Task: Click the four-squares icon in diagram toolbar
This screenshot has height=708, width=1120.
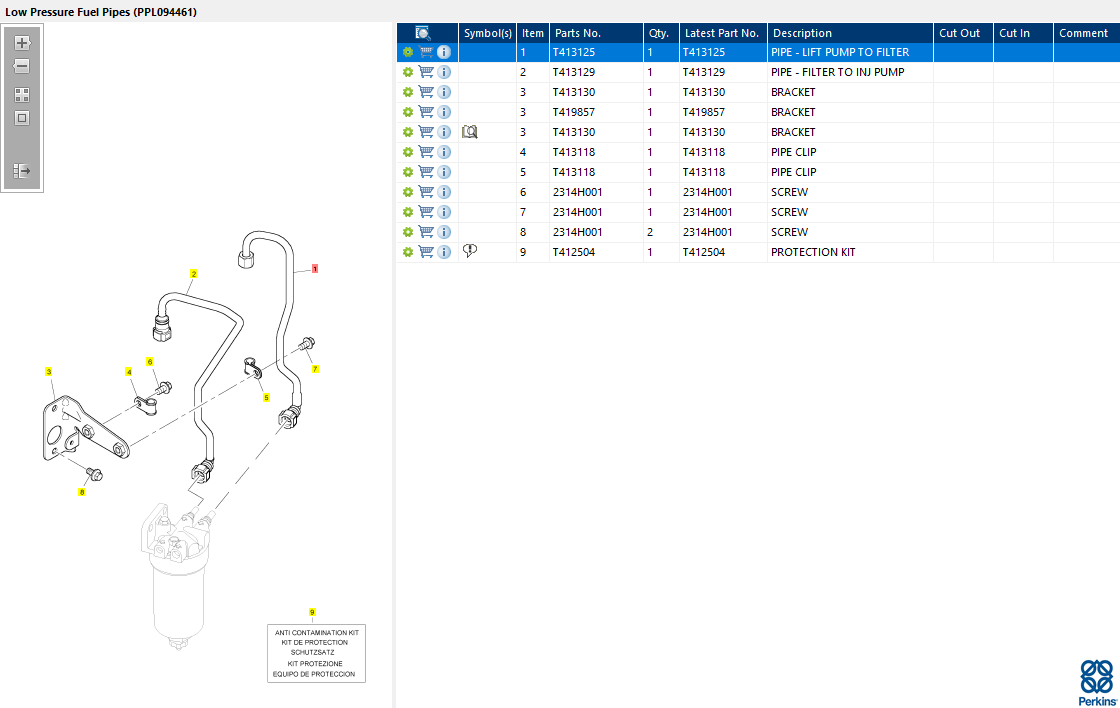Action: click(22, 95)
